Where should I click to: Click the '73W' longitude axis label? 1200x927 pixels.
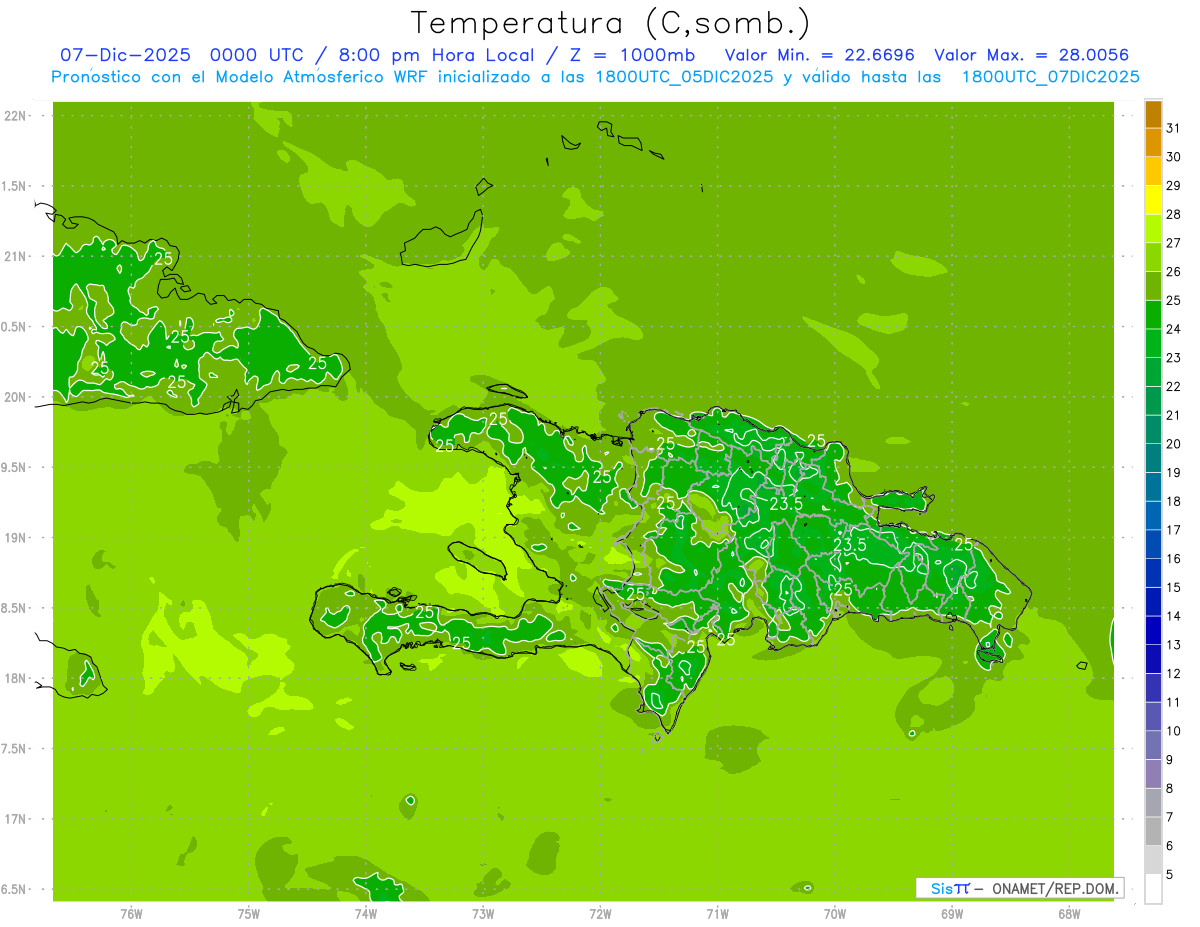(x=483, y=914)
